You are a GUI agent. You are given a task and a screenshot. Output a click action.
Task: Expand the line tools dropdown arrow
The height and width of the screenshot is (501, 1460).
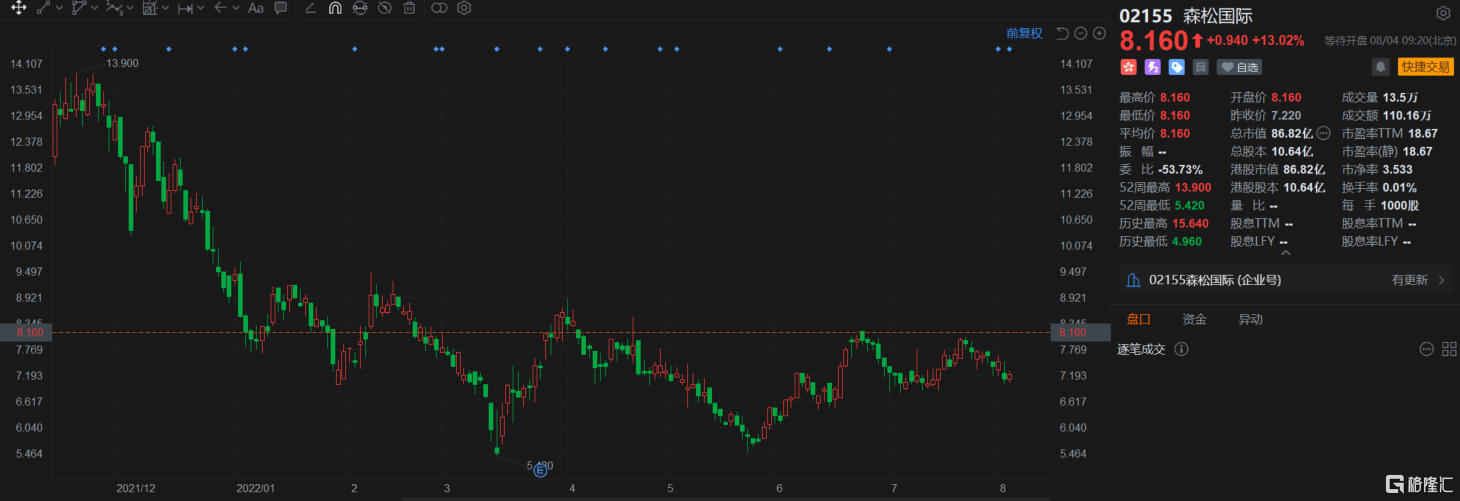click(x=58, y=8)
